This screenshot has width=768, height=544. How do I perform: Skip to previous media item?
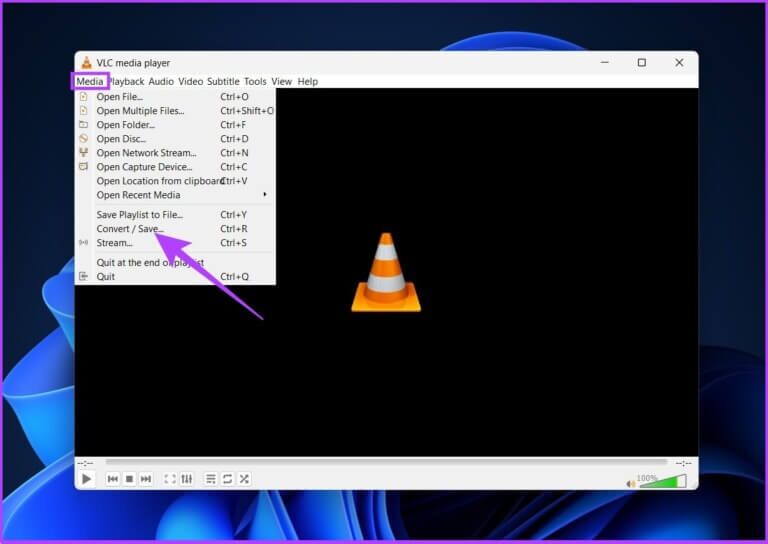tap(113, 479)
